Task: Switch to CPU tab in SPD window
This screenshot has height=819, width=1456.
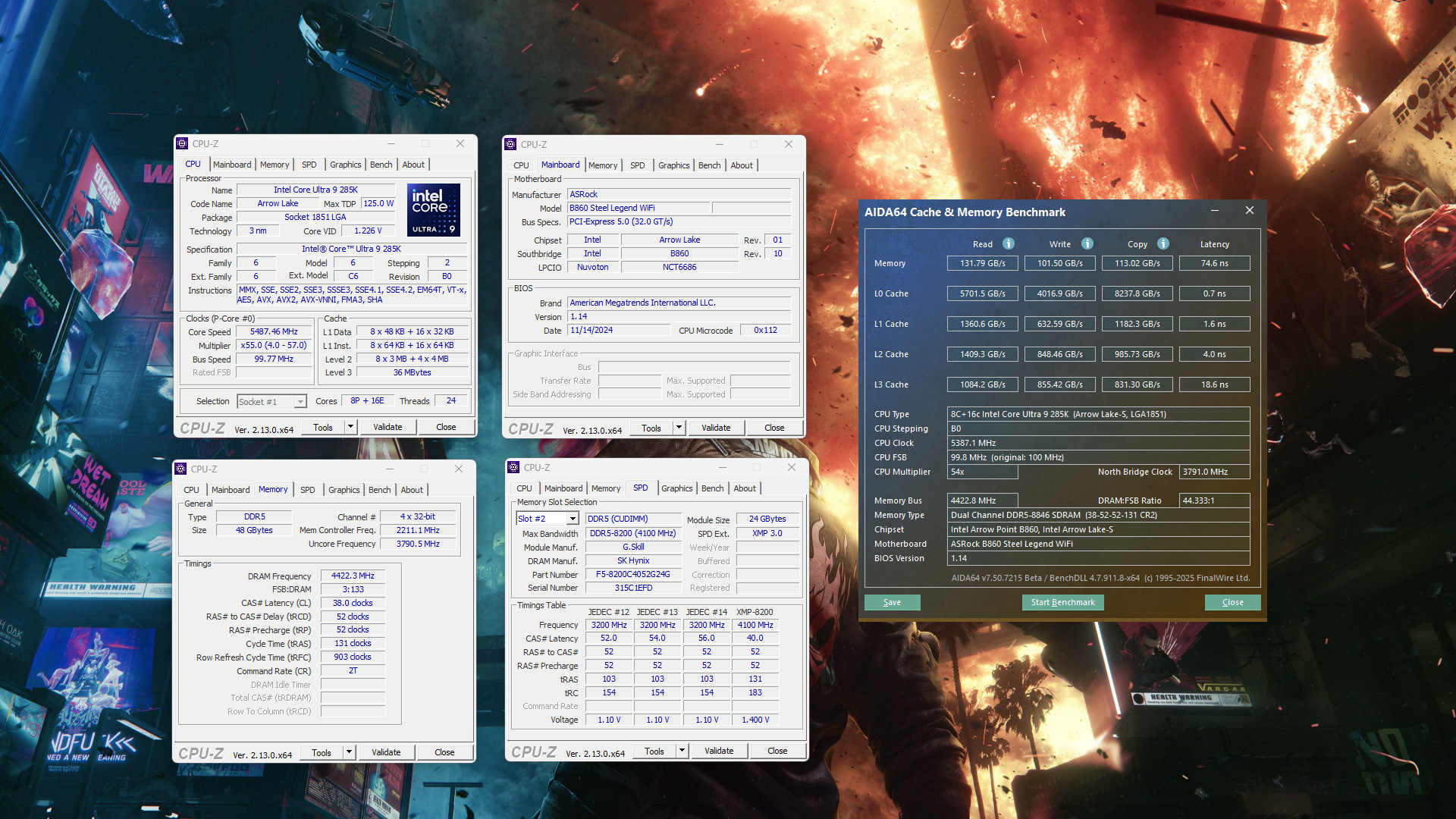Action: 524,488
